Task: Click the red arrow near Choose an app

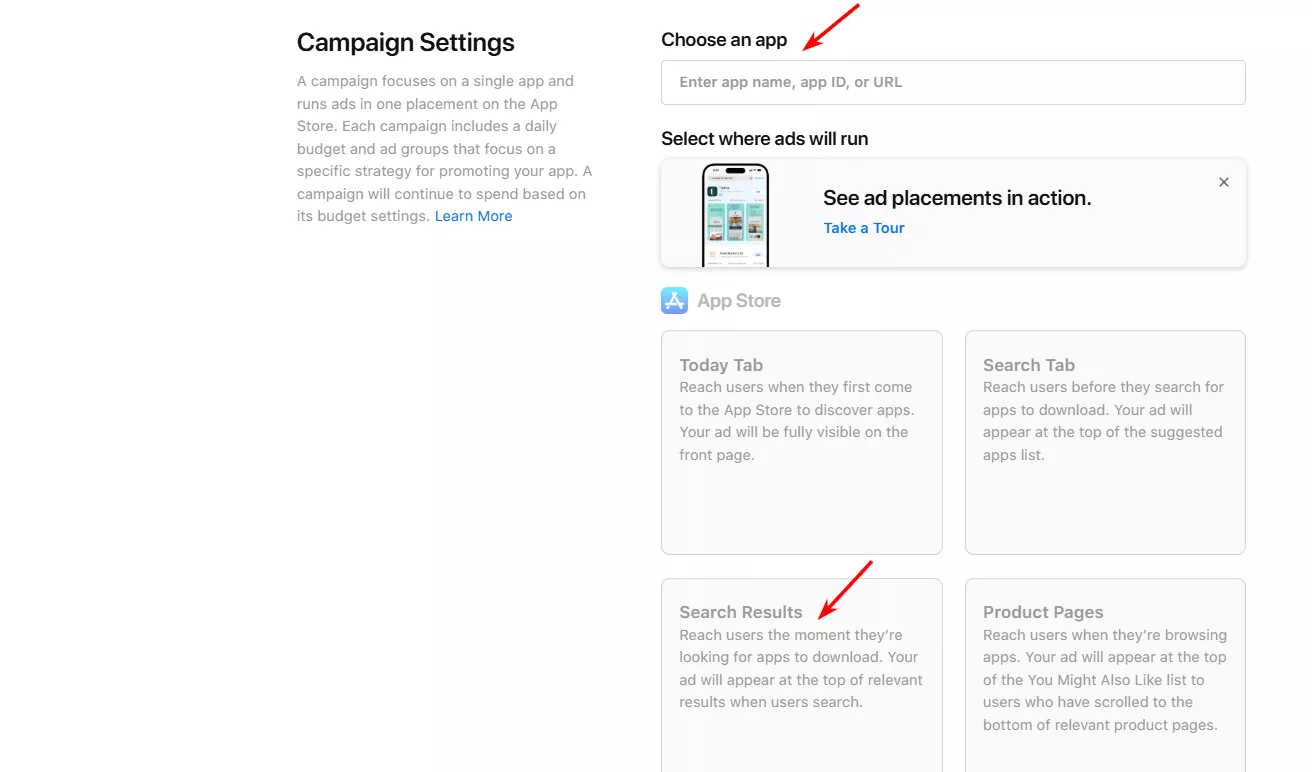Action: tap(832, 27)
